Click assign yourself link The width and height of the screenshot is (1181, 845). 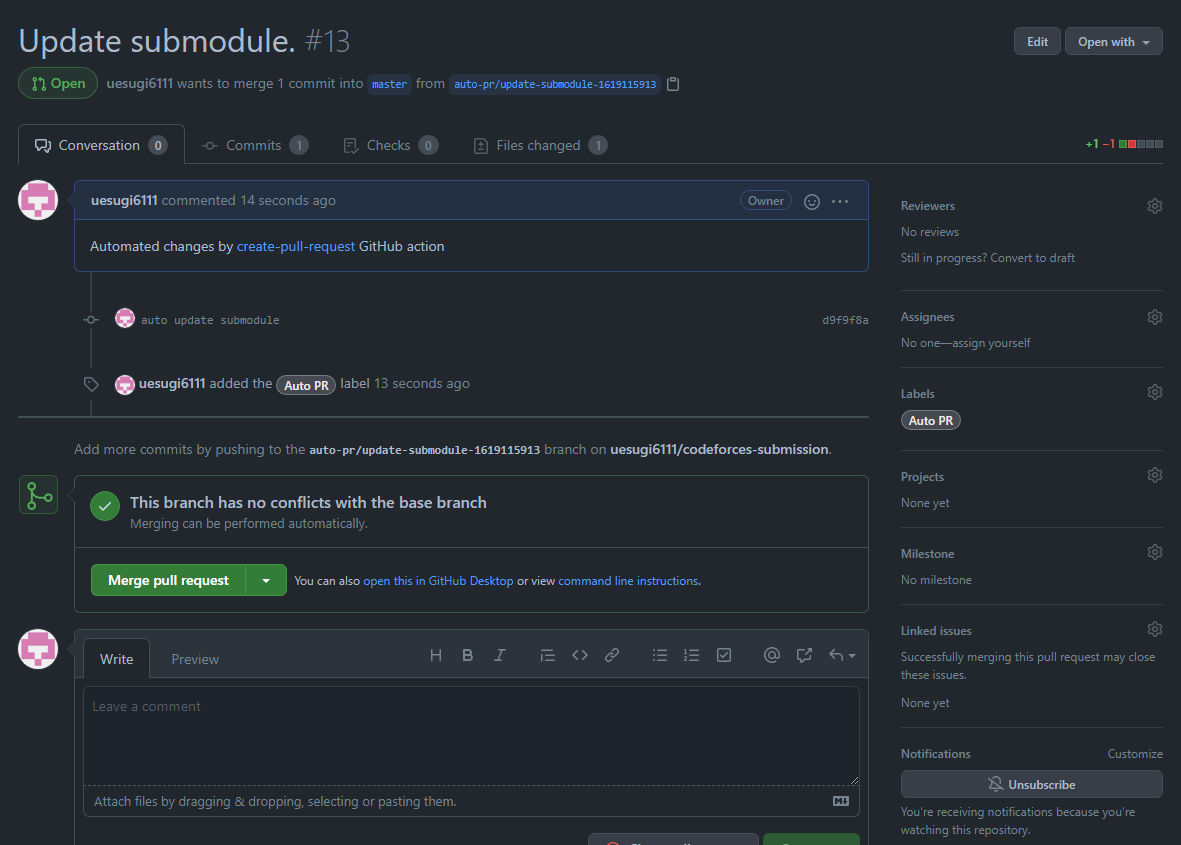[x=991, y=343]
